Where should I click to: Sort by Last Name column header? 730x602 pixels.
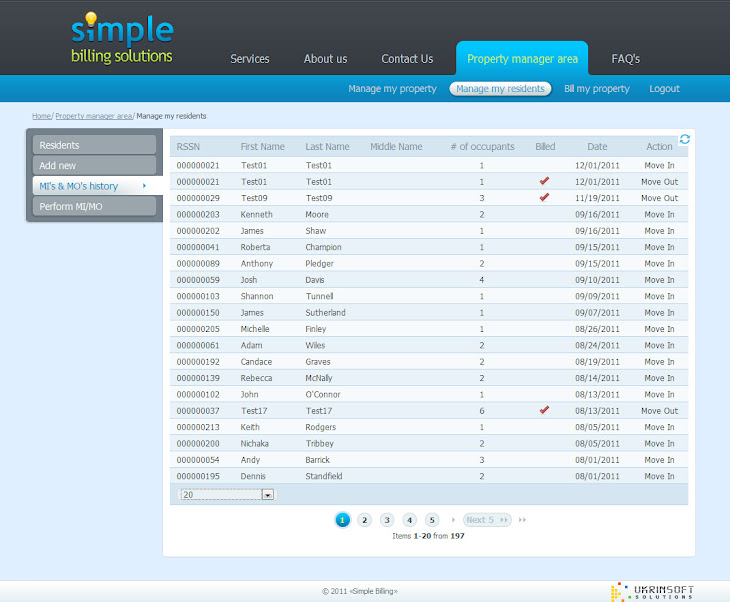(327, 147)
